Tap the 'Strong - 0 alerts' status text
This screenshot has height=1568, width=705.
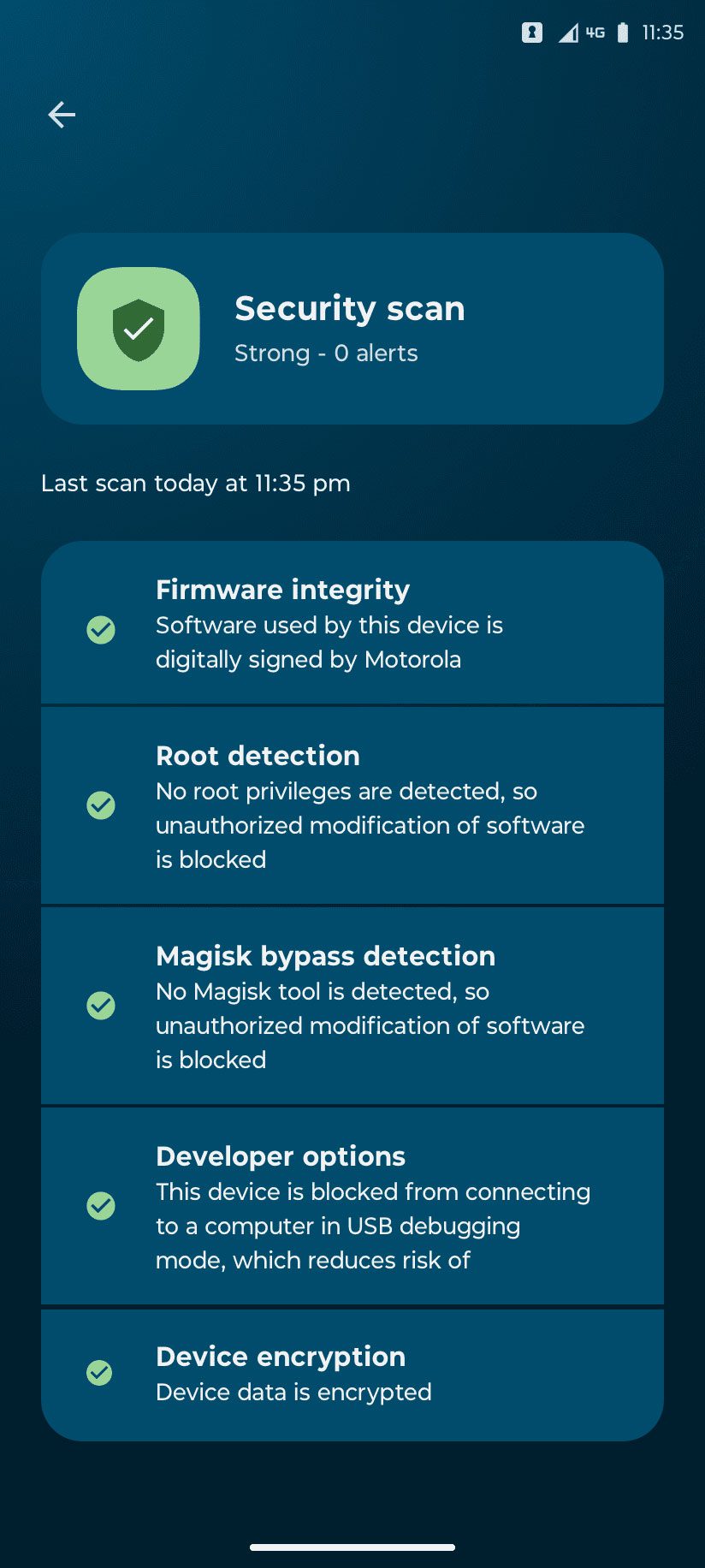pos(326,353)
